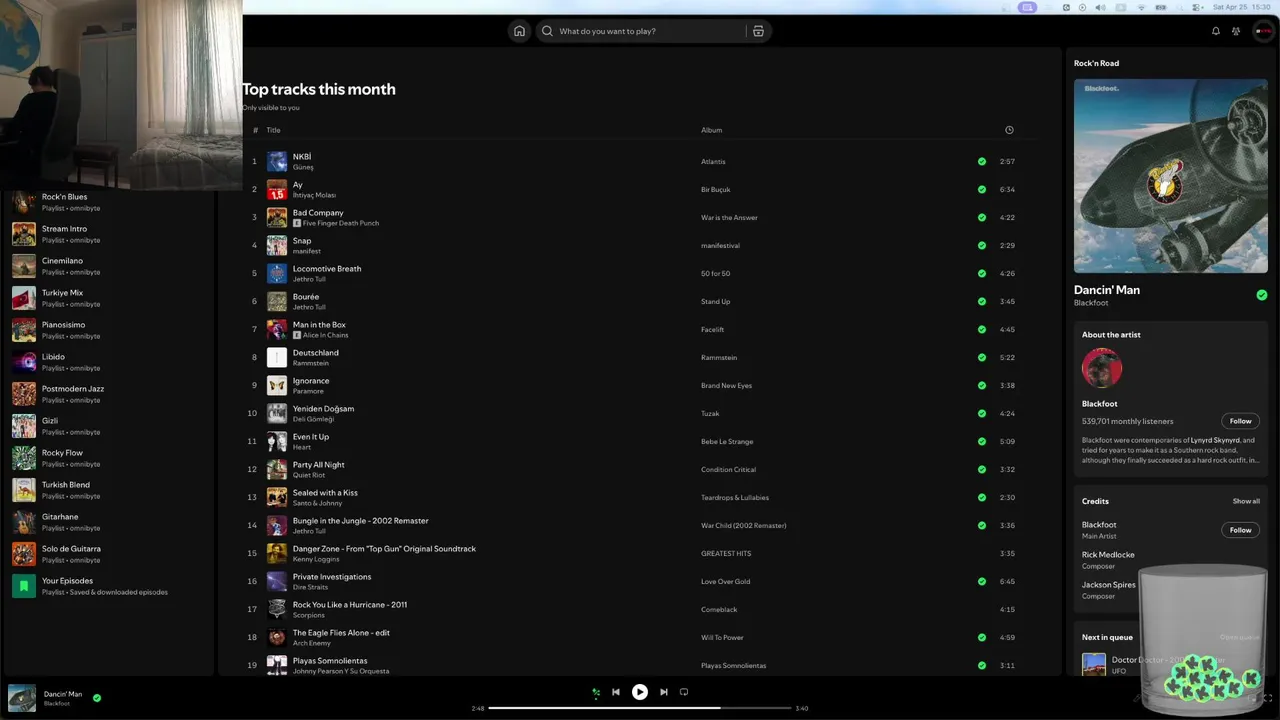Click the search magnifier icon
Screen dimensions: 1280x720
547,31
